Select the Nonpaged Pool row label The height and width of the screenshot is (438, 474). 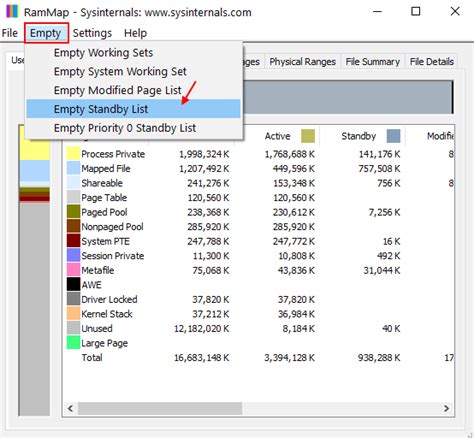[x=112, y=227]
